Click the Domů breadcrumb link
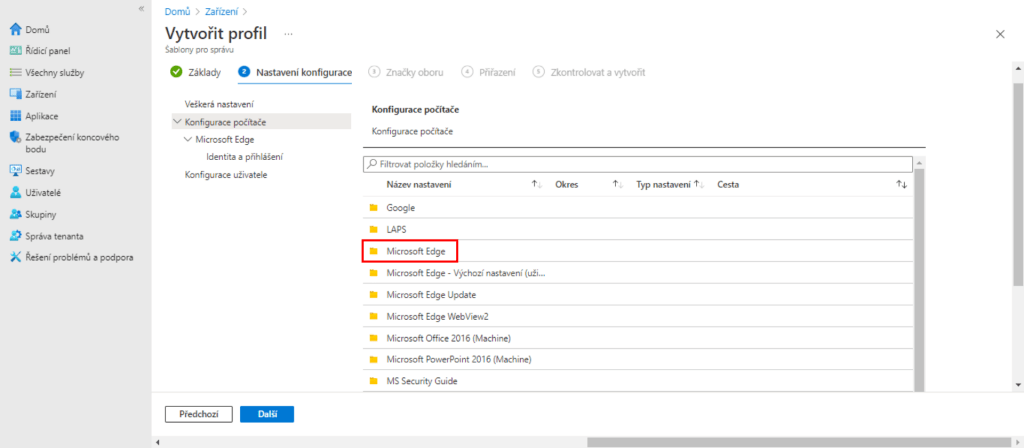The width and height of the screenshot is (1024, 448). [176, 11]
